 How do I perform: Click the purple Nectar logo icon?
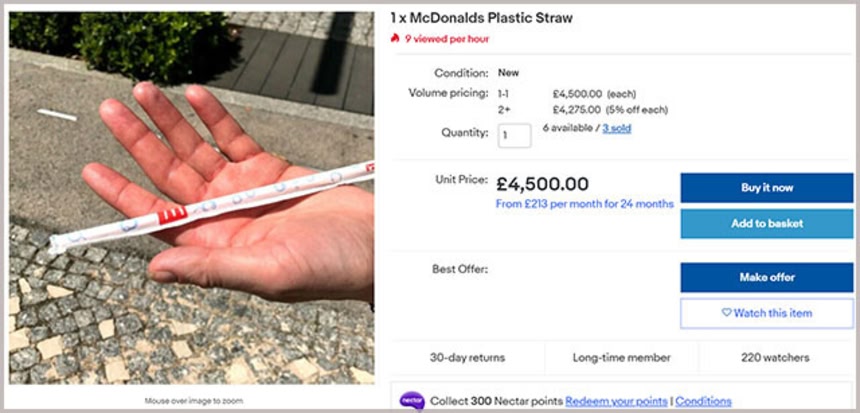(x=412, y=401)
